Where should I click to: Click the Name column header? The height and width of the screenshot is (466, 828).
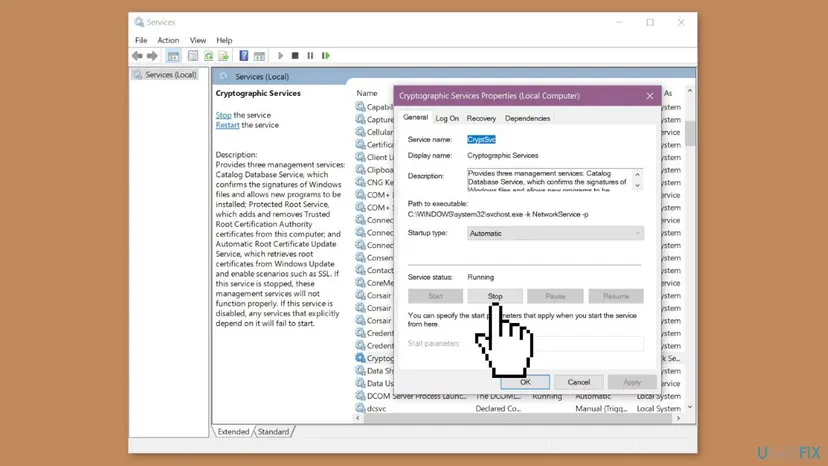(367, 93)
